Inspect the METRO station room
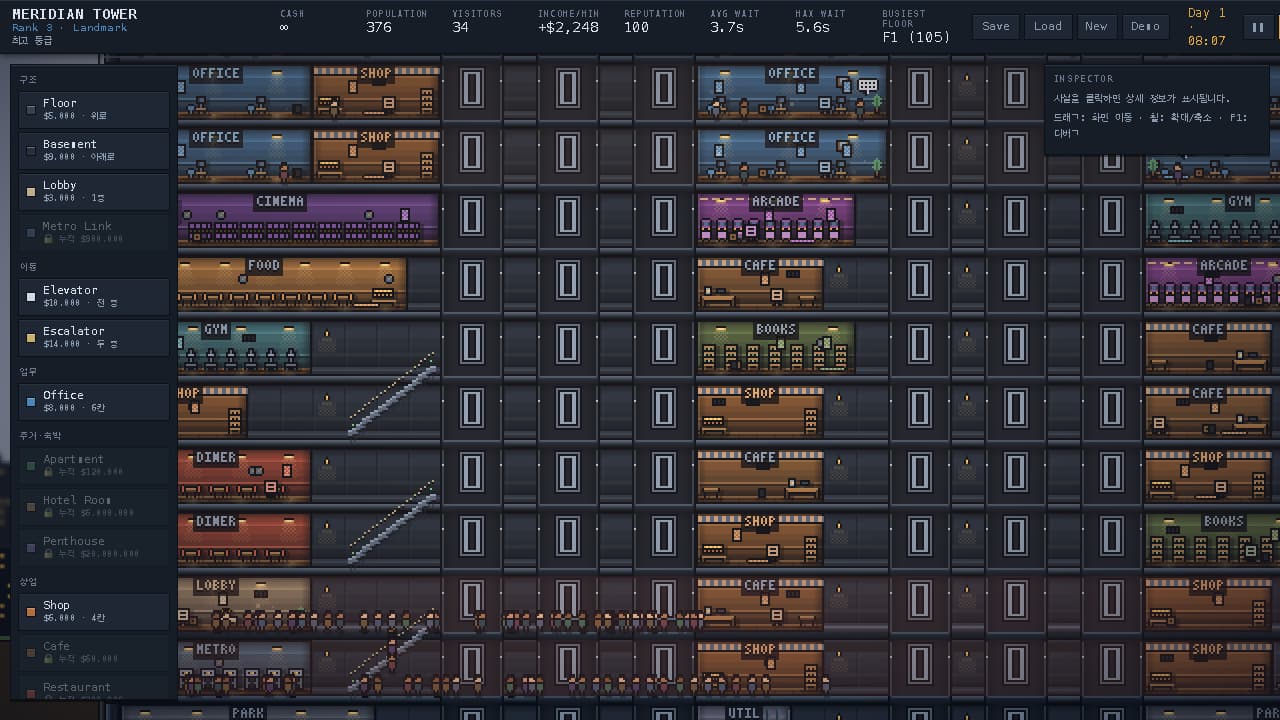This screenshot has width=1280, height=720. pyautogui.click(x=244, y=667)
